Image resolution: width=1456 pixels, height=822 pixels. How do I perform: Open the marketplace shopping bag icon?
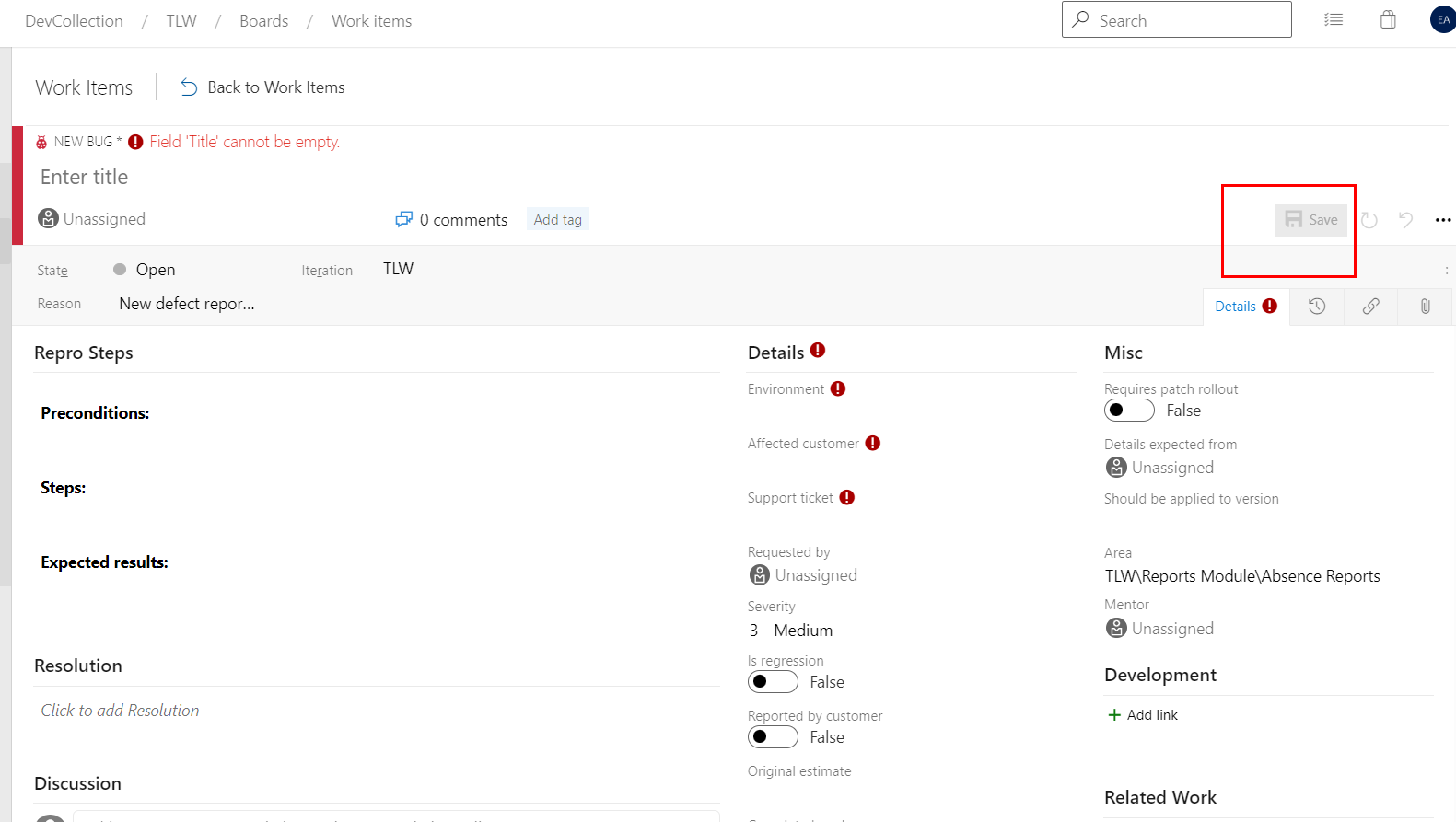coord(1388,19)
